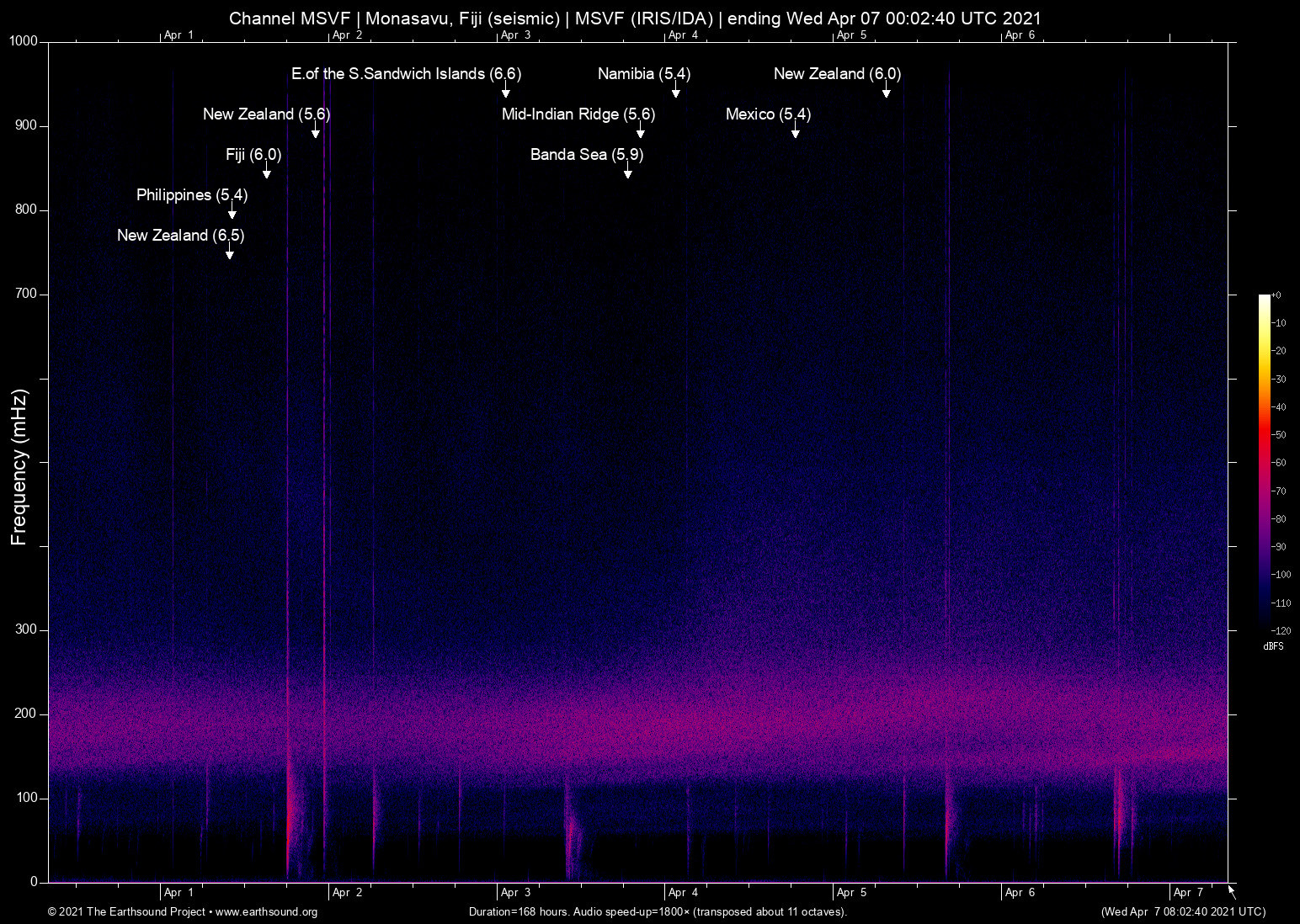Open the www.earthsound.org link text

266,912
